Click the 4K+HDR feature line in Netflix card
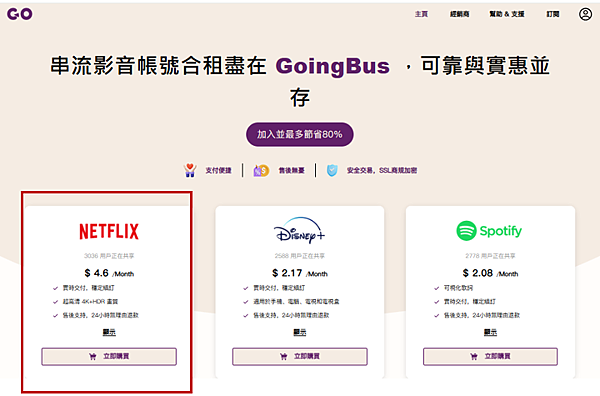Viewport: 600px width, 396px height. point(90,301)
